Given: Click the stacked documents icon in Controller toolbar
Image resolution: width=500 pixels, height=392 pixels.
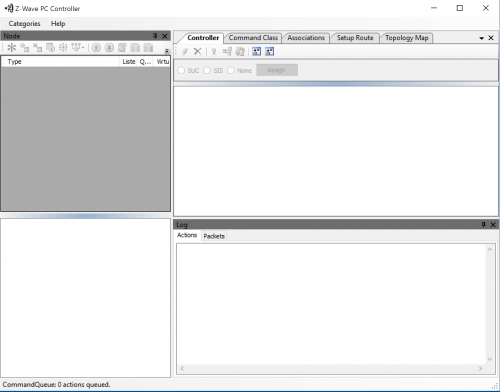Looking at the screenshot, I should point(240,52).
